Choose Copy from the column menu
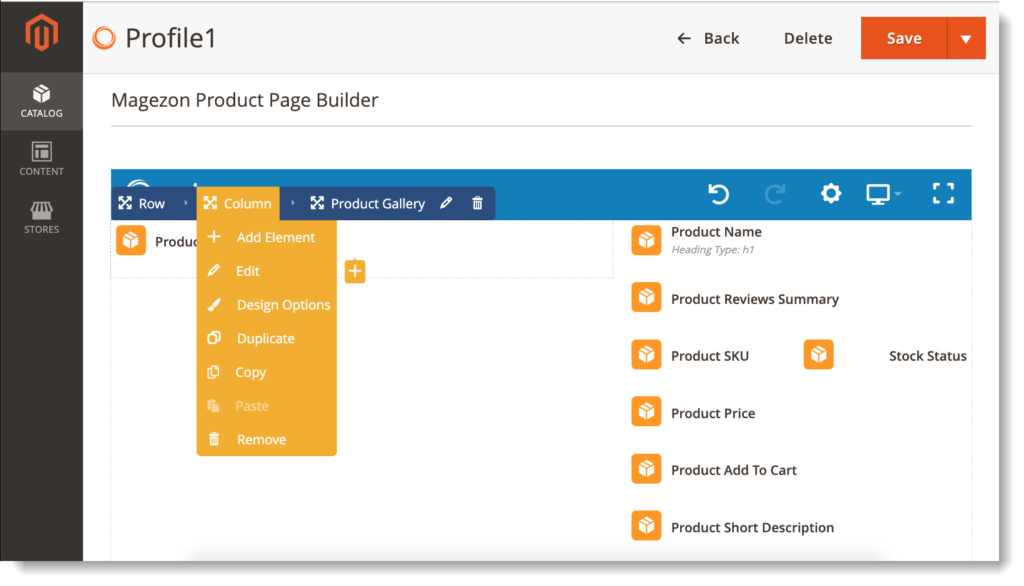The image size is (1024, 586). tap(266, 372)
